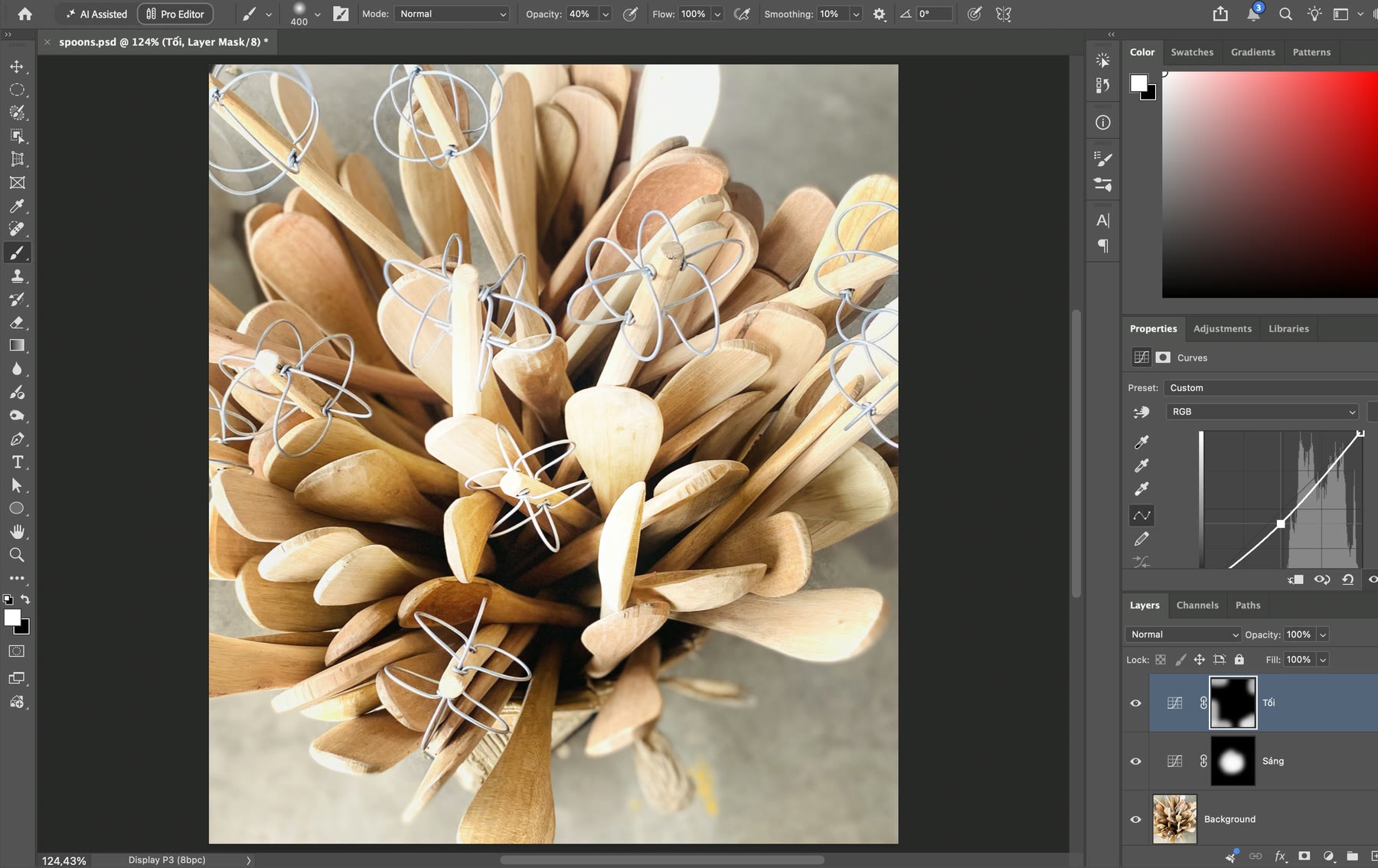Select the Quick Selection tool
This screenshot has width=1378, height=868.
[x=17, y=113]
